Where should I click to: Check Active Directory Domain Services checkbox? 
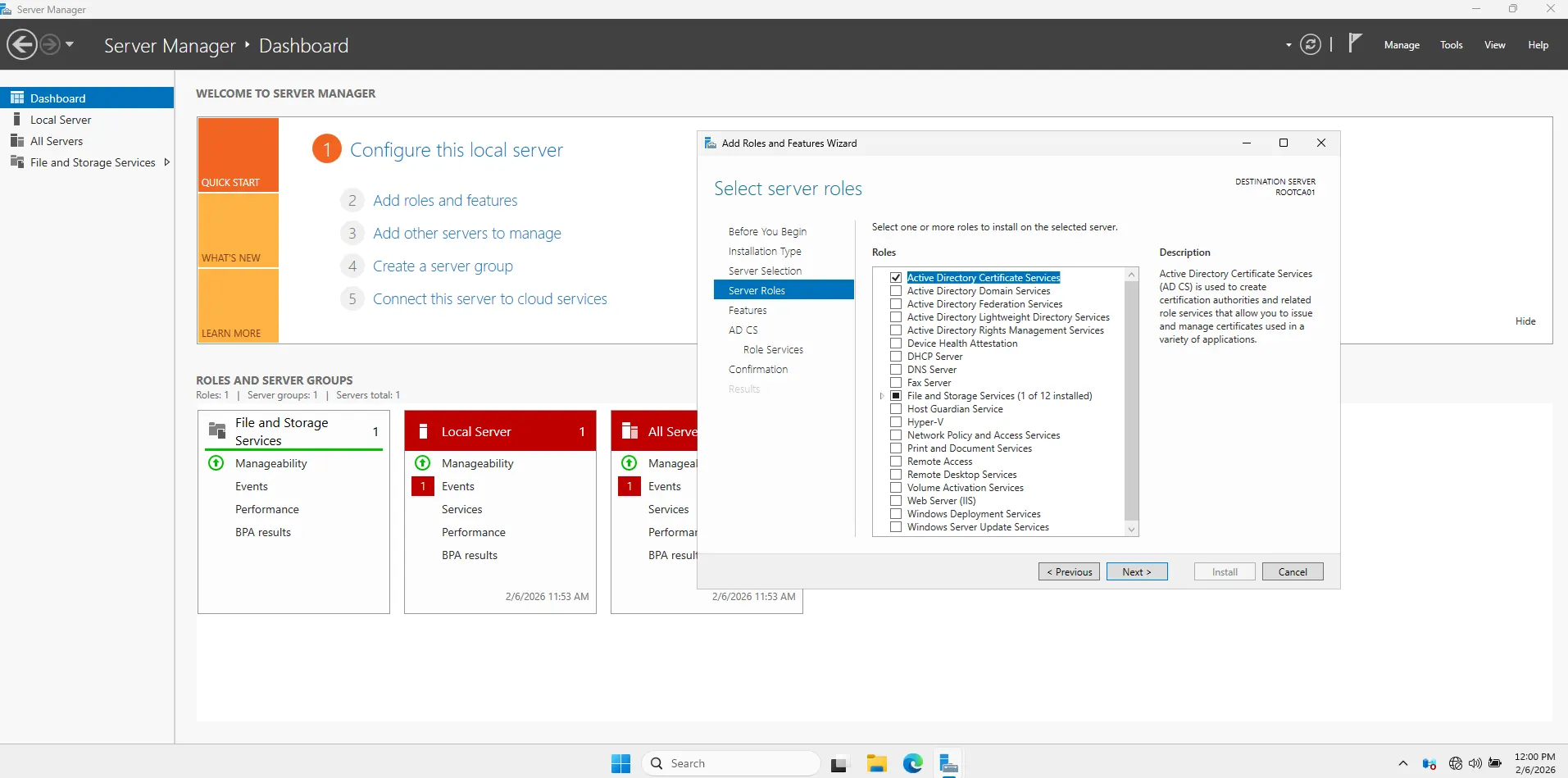(896, 291)
